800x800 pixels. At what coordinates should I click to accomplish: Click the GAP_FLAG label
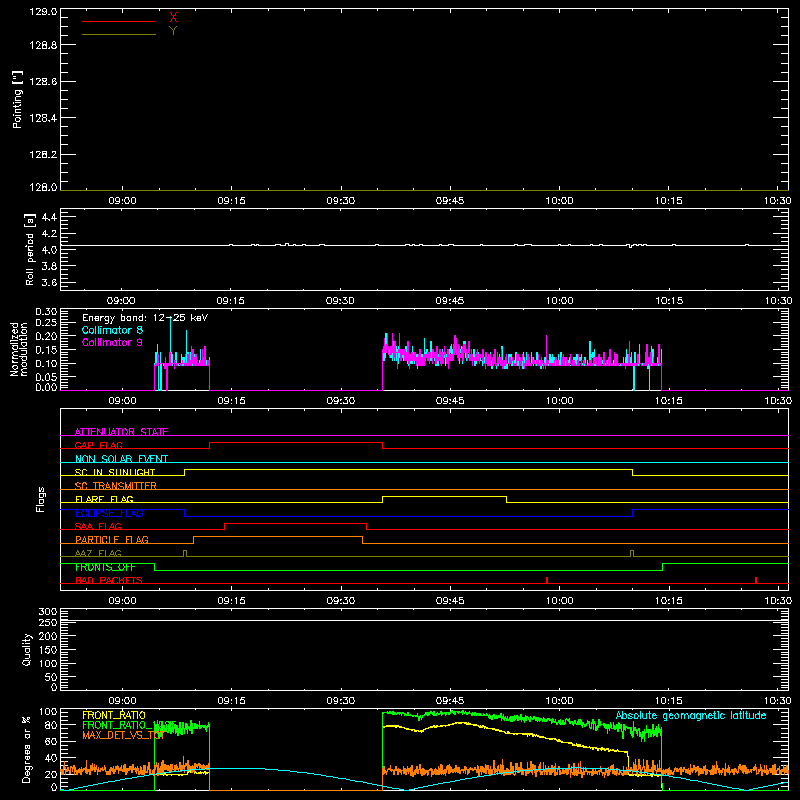[98, 445]
